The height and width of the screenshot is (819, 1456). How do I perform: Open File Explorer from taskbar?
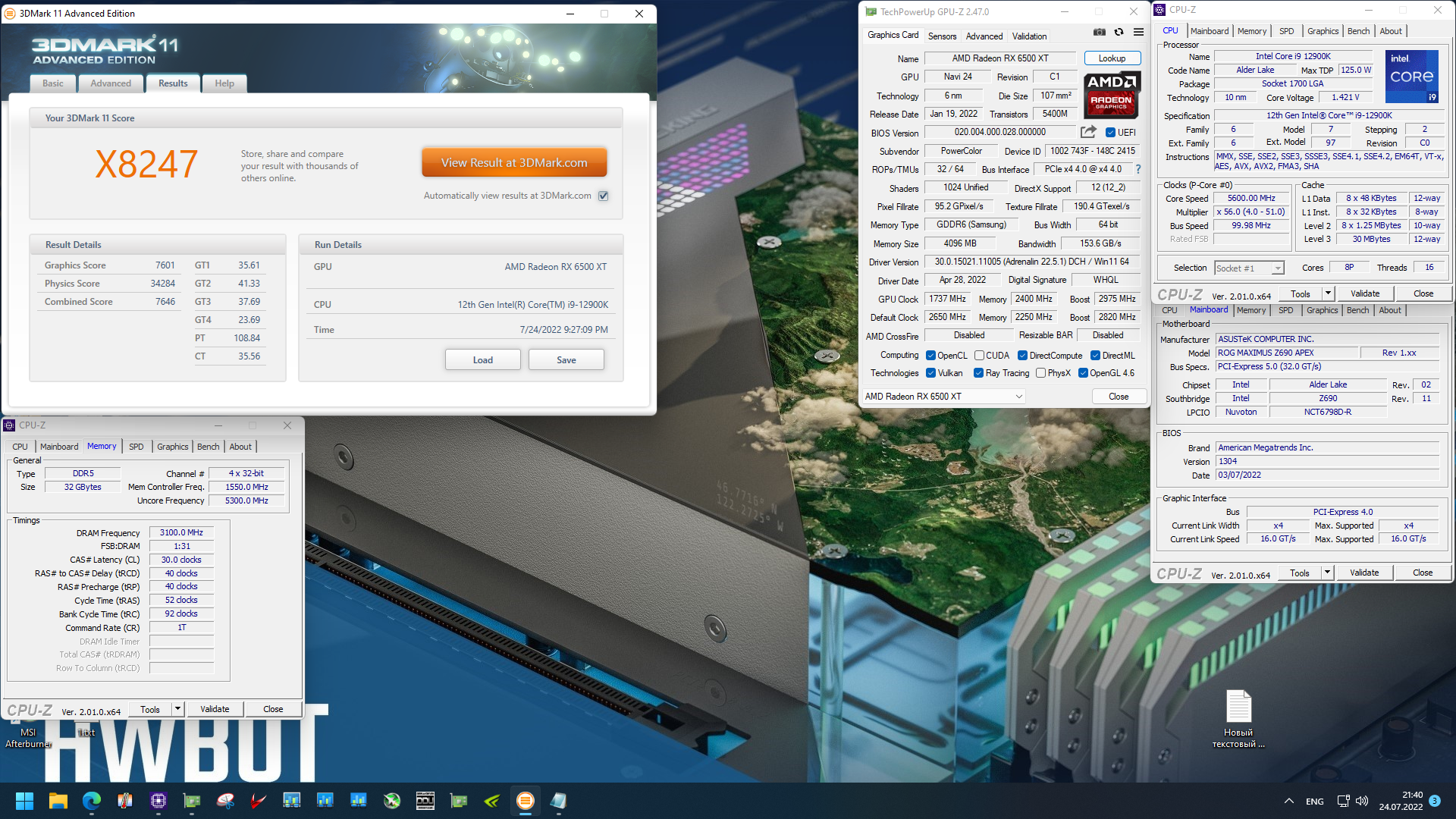(x=58, y=801)
